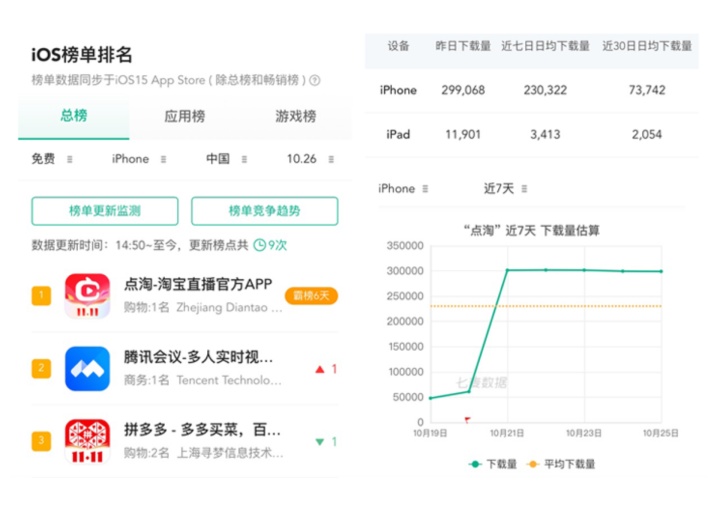The image size is (720, 514).
Task: Click the 10月25日 data point on chart
Action: (661, 271)
